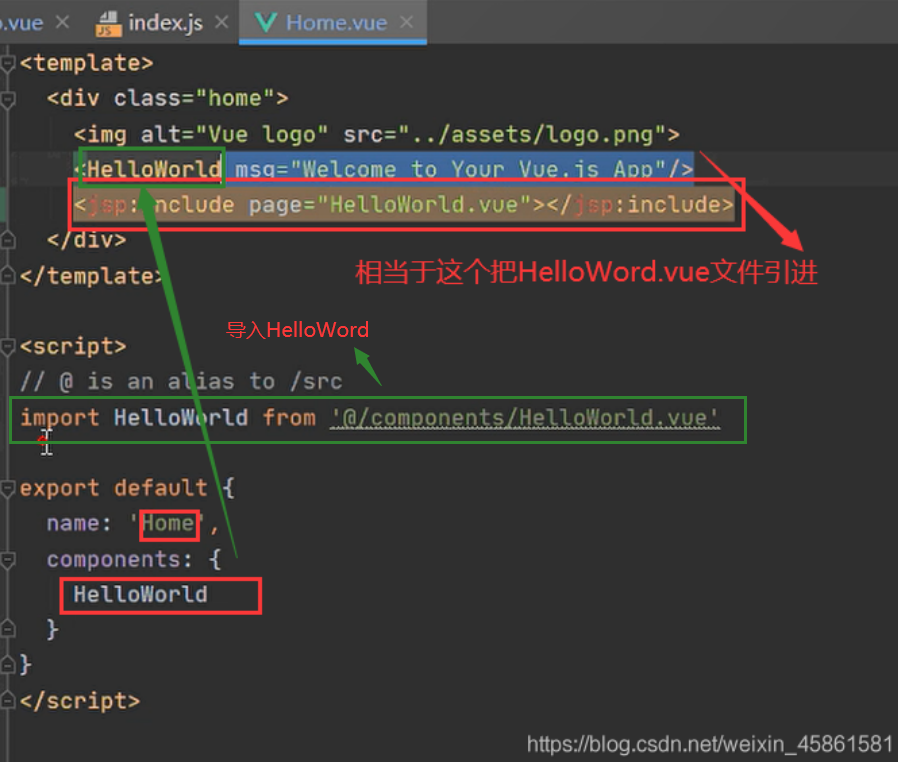This screenshot has height=762, width=898.
Task: Collapse the div class="home" fold marker
Action: [x=7, y=100]
